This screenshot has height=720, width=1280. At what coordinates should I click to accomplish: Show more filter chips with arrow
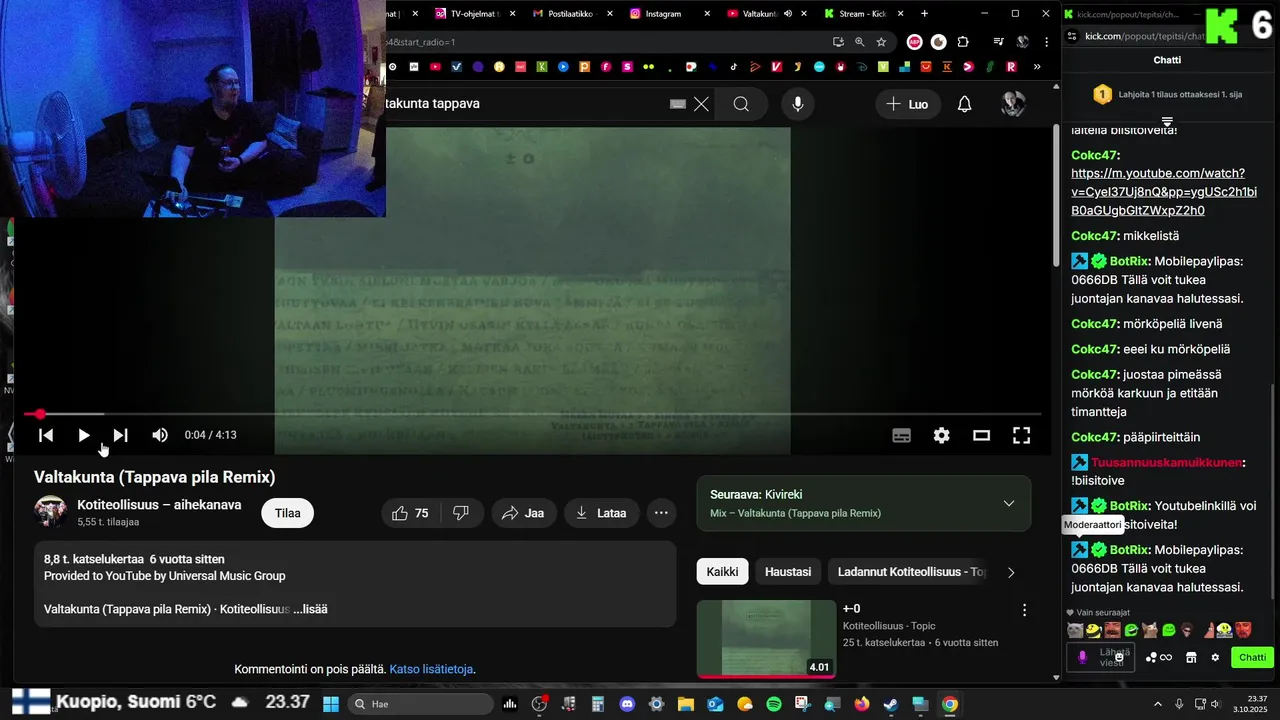[1010, 572]
